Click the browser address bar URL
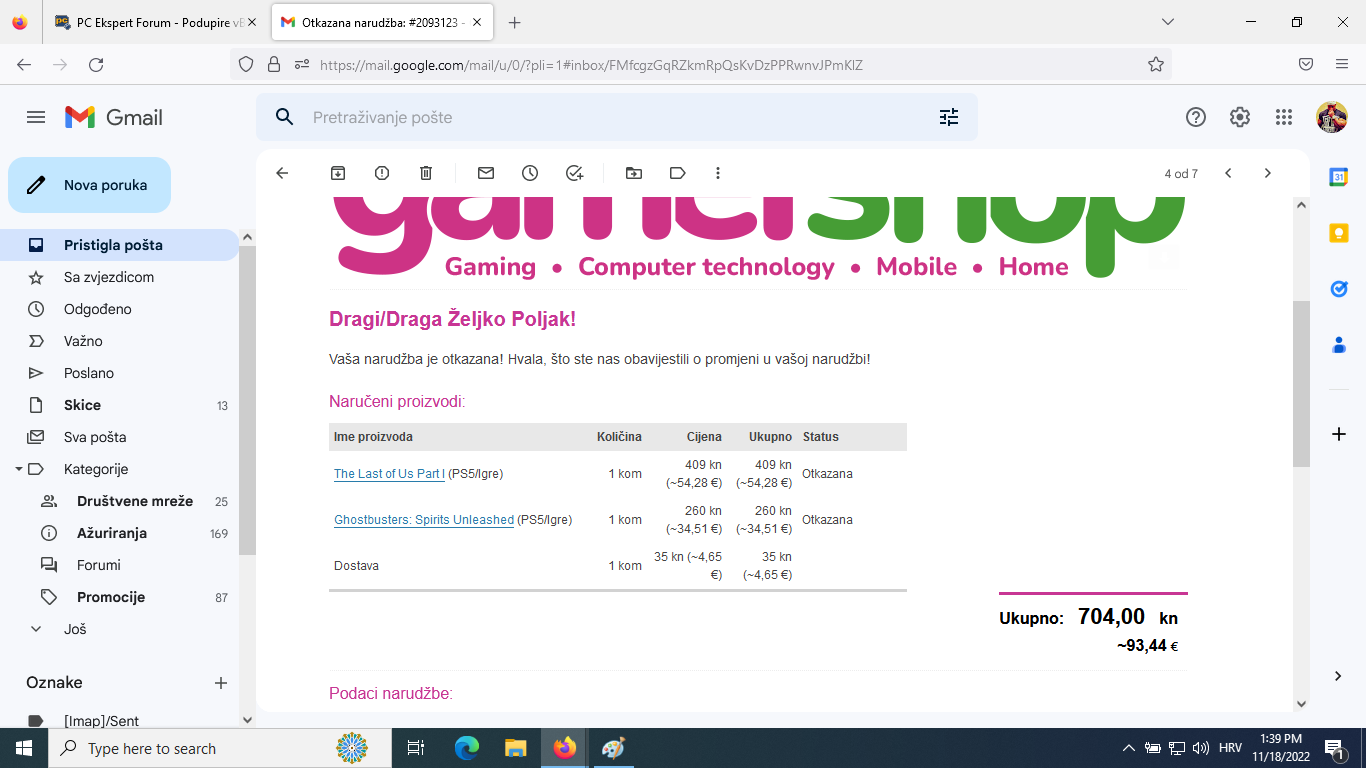 tap(591, 65)
